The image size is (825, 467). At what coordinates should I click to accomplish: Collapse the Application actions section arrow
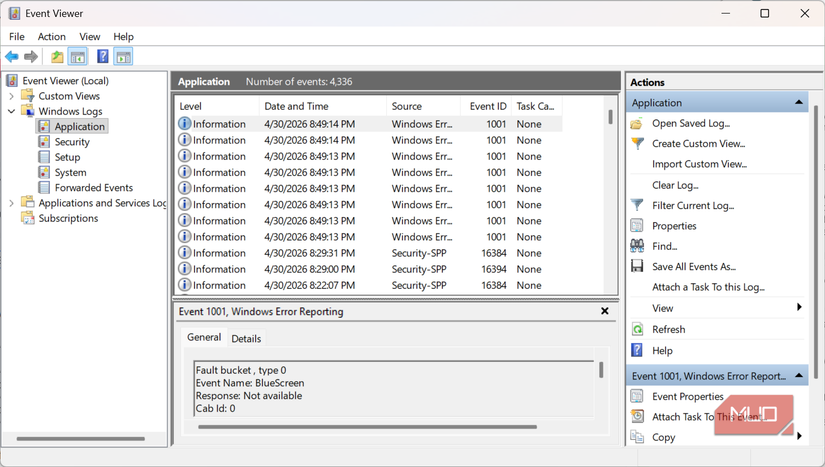tap(799, 102)
